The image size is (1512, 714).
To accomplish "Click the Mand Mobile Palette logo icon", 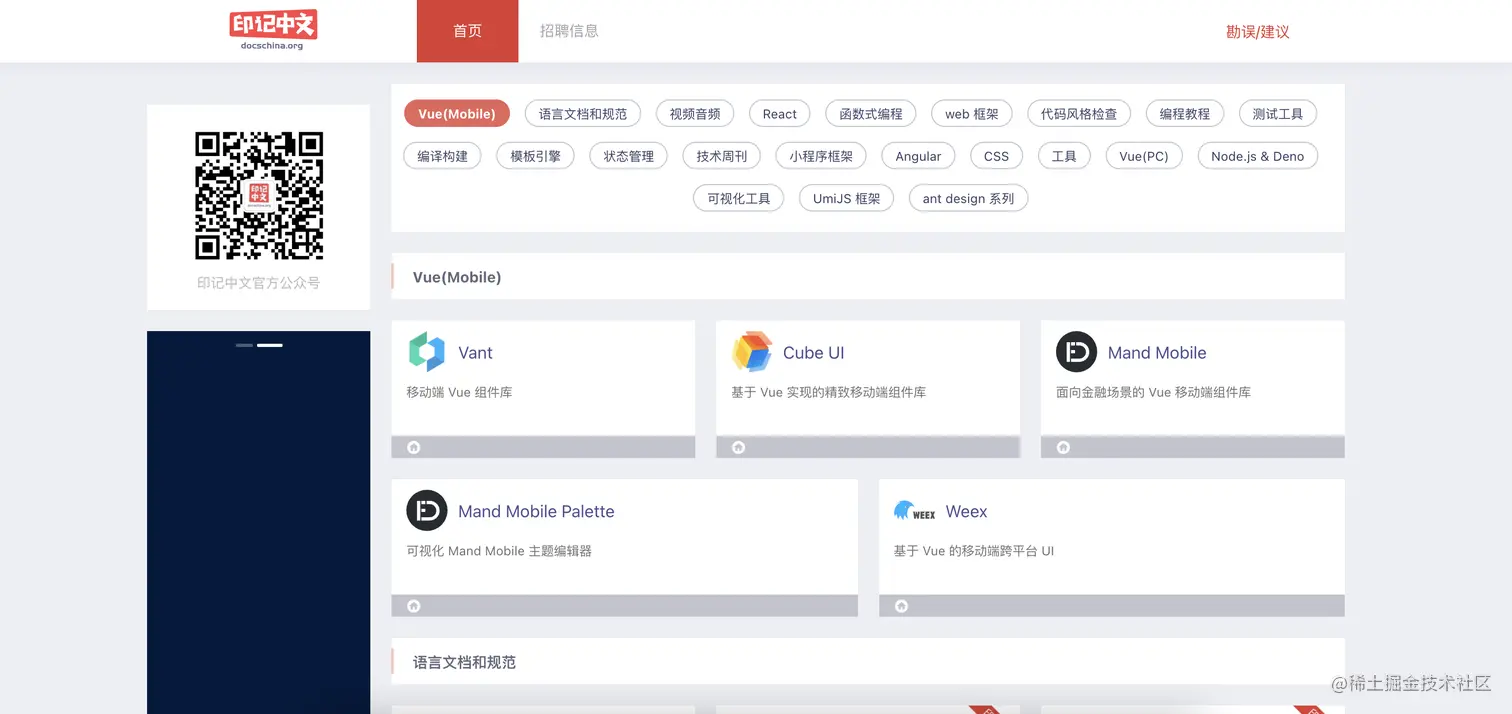I will click(427, 511).
